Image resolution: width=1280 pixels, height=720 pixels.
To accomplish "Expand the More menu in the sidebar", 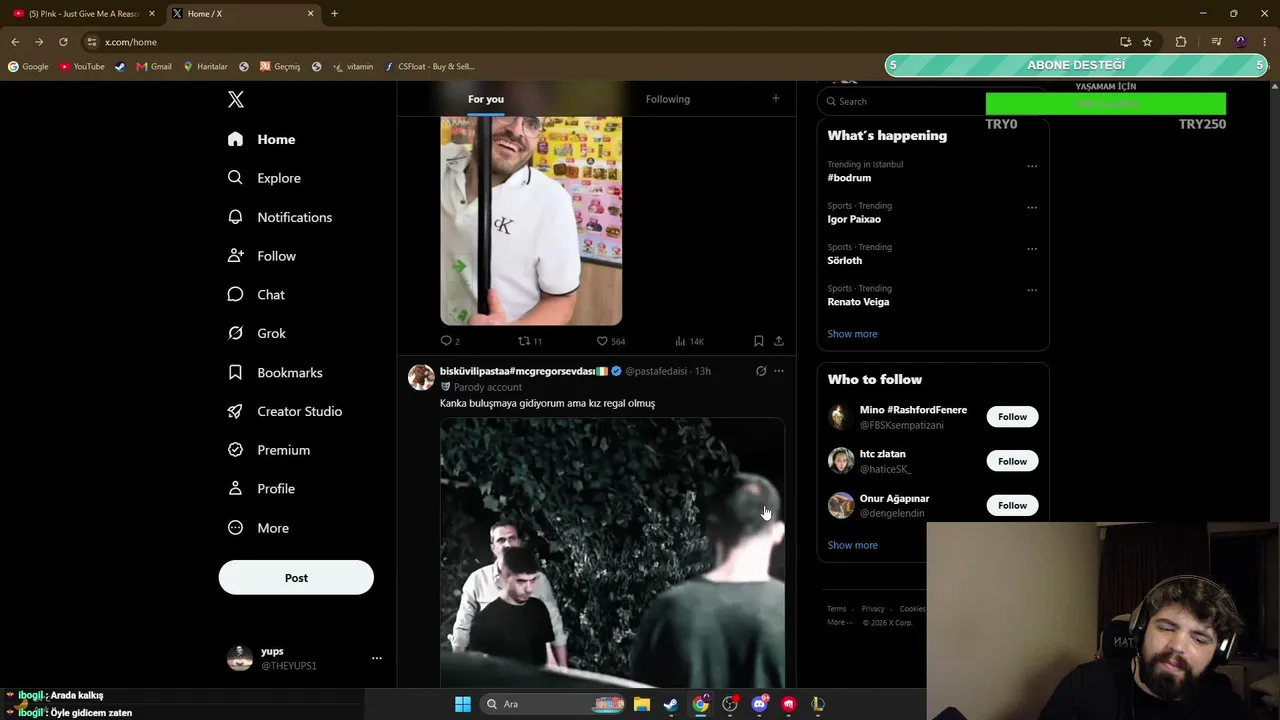I will [258, 528].
